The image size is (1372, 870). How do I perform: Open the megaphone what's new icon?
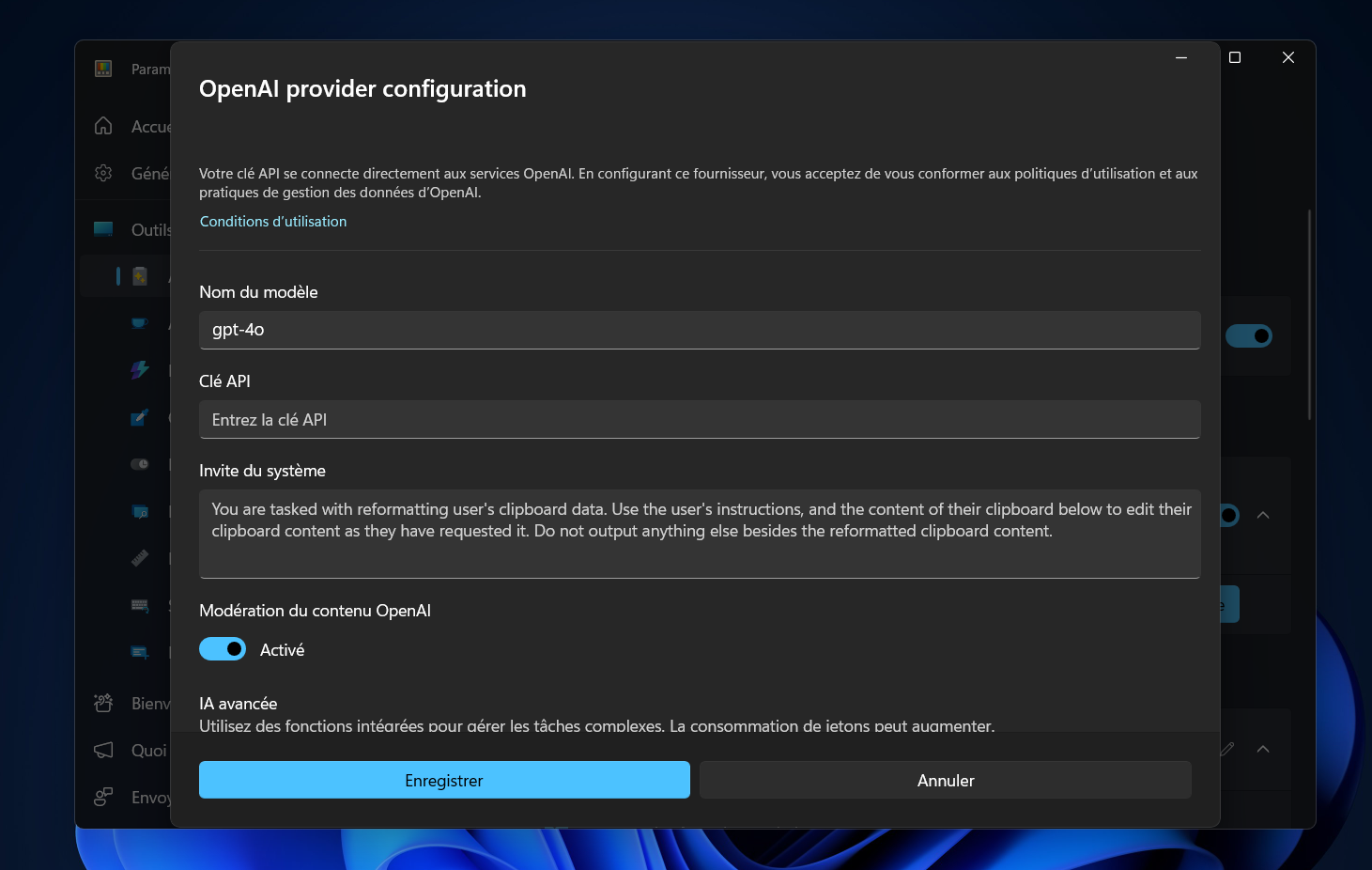103,750
